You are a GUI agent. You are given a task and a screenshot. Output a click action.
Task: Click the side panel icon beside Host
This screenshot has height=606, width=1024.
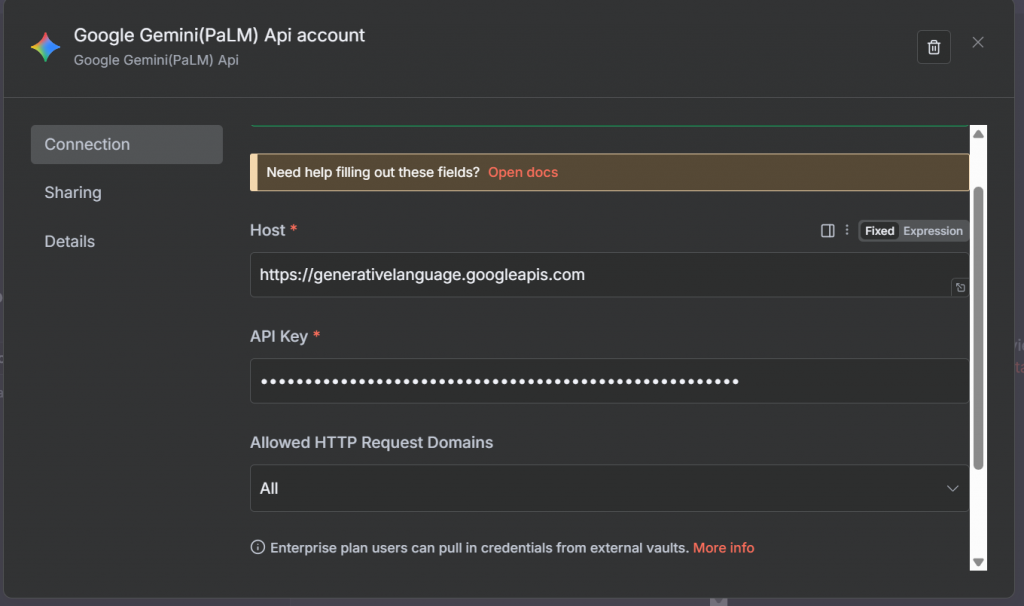pos(827,231)
